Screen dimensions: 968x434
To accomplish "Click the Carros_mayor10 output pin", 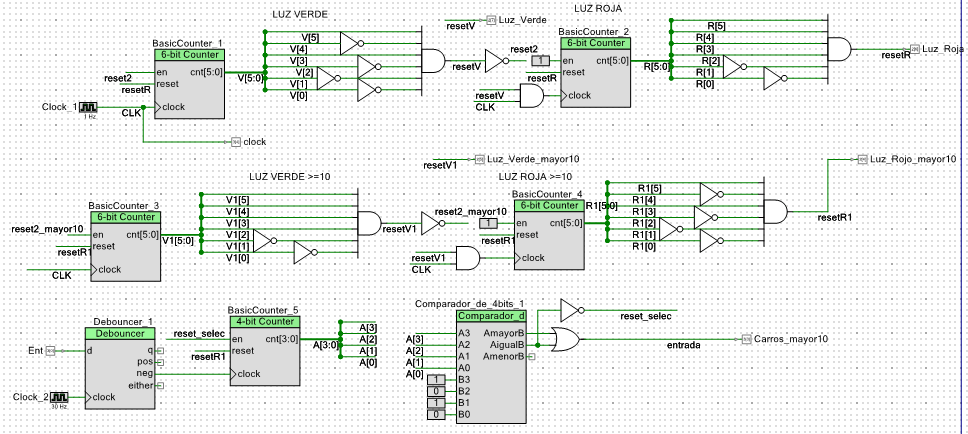I will click(746, 339).
